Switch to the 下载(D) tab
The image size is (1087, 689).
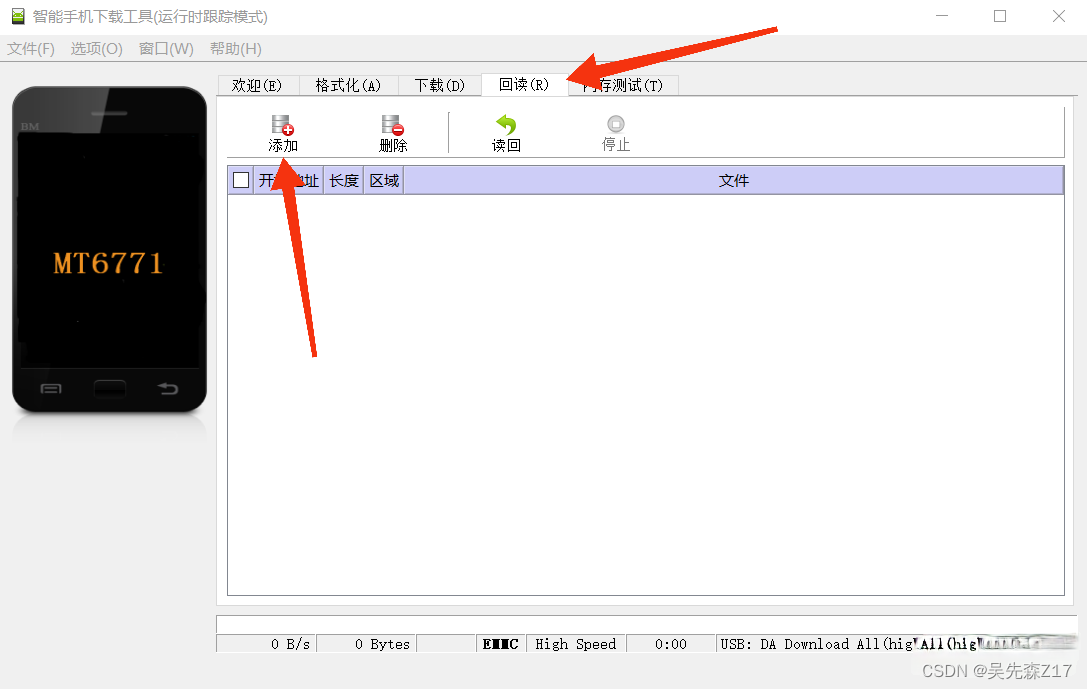(438, 85)
